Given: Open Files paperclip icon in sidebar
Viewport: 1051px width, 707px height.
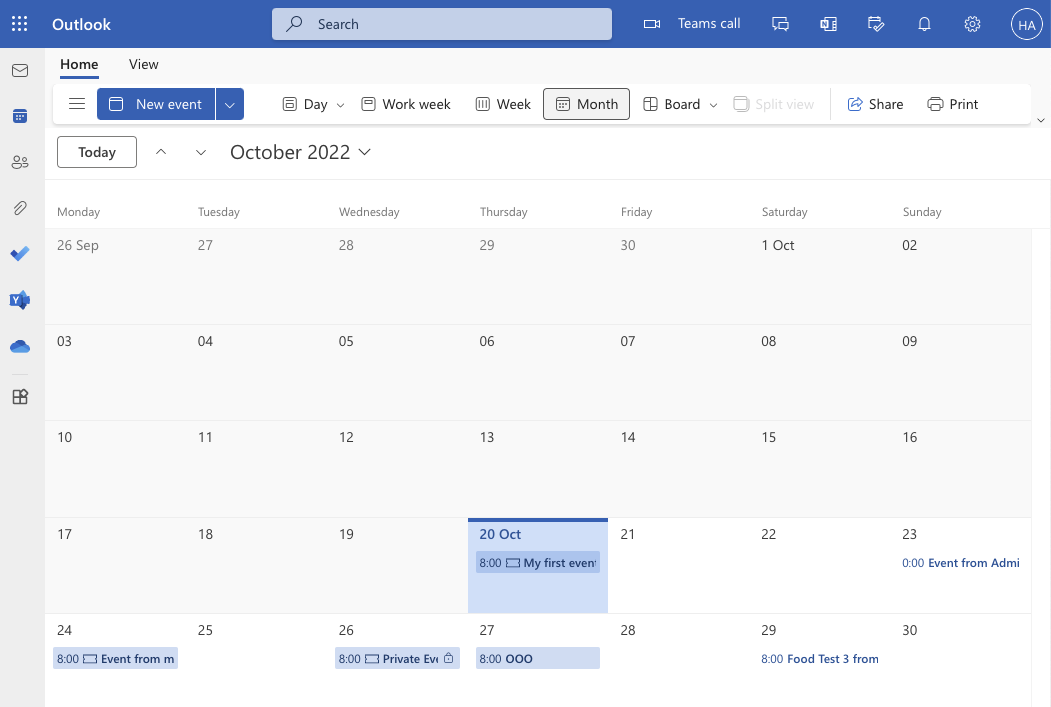Looking at the screenshot, I should click(x=20, y=208).
